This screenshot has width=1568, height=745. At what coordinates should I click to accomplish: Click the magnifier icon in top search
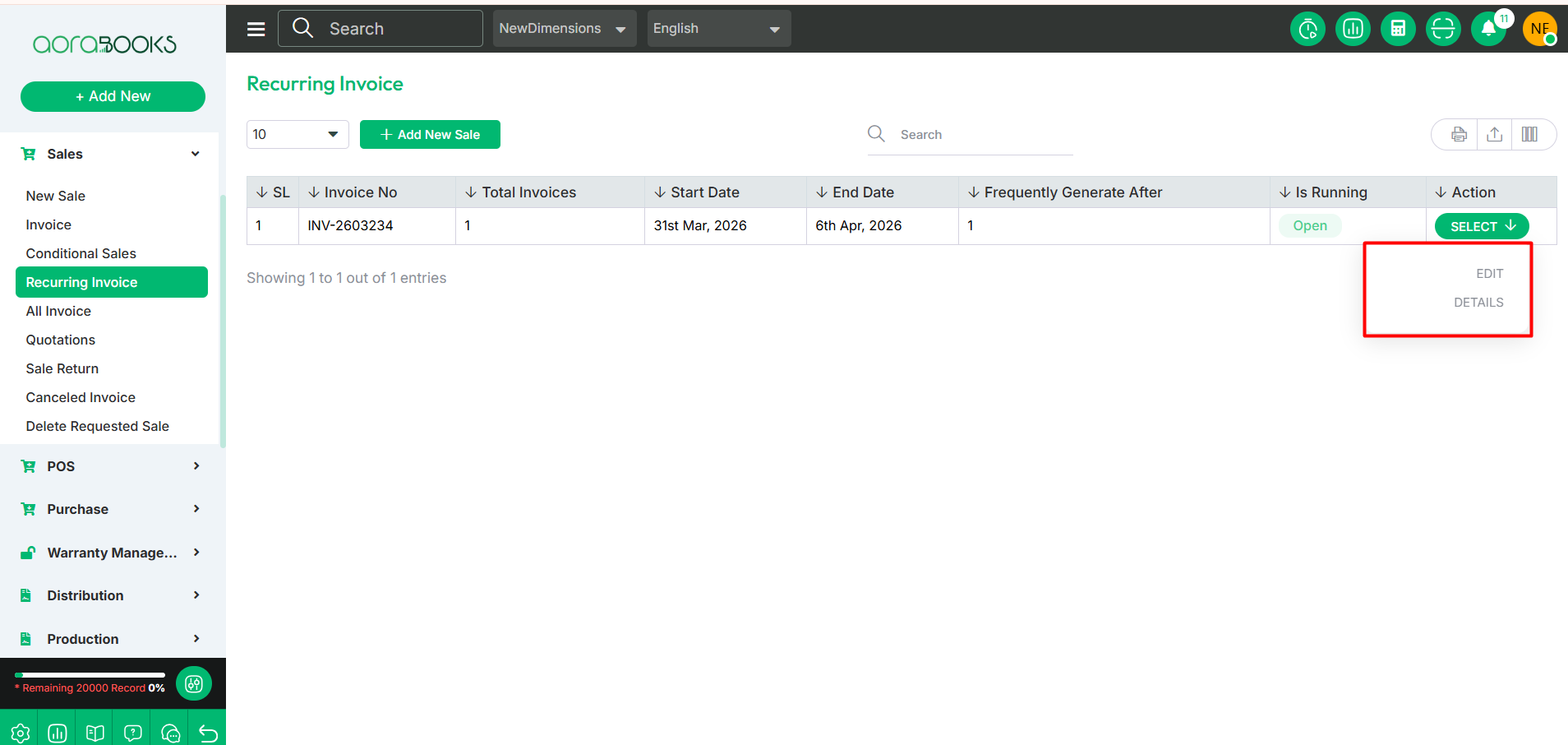302,28
